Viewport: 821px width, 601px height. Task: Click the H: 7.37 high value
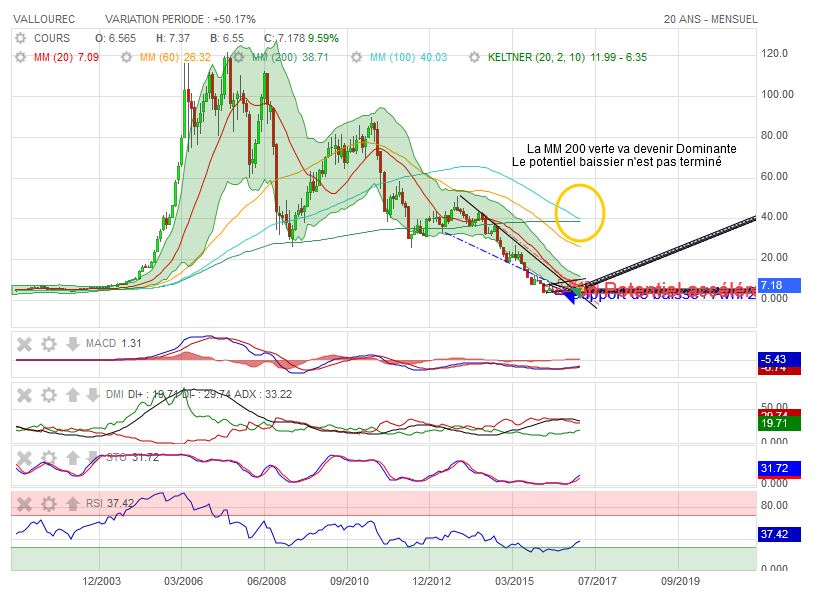point(173,38)
